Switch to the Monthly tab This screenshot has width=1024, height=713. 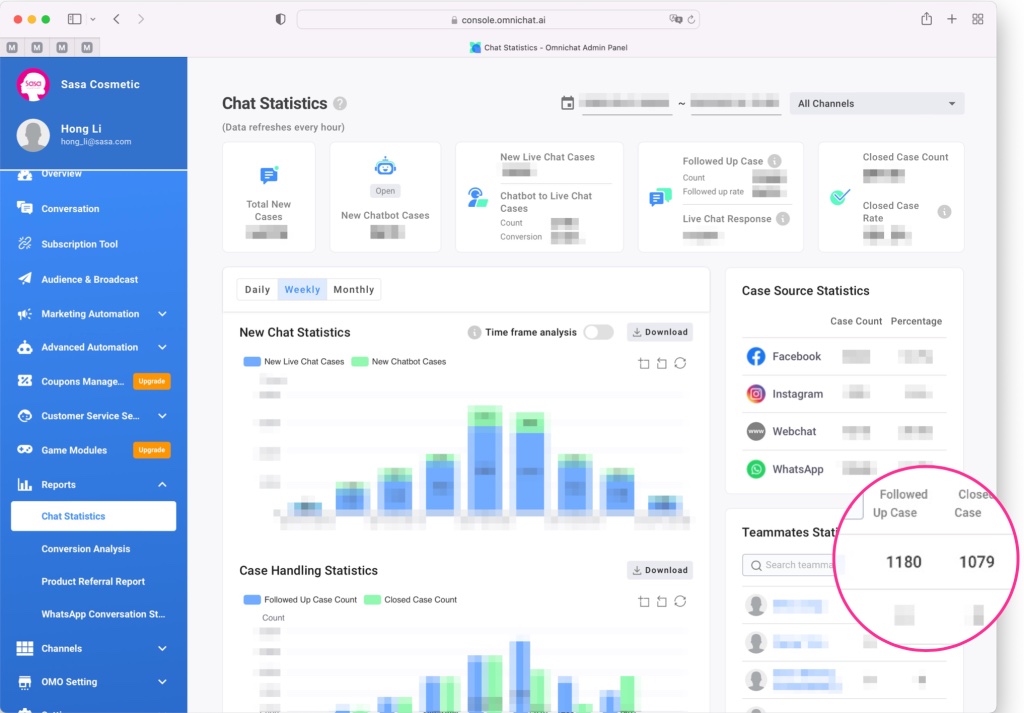(x=354, y=290)
